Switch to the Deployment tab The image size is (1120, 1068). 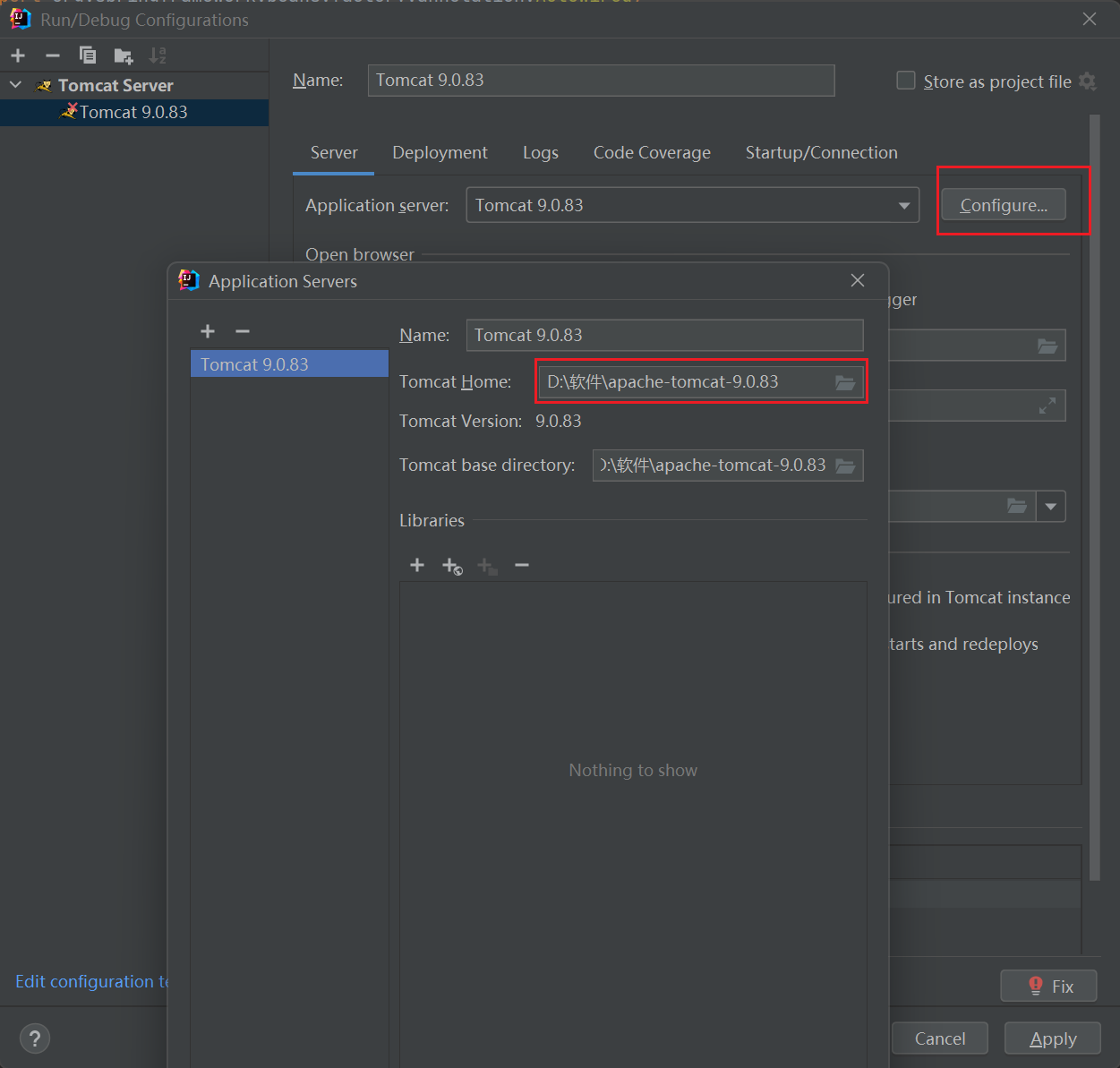440,153
